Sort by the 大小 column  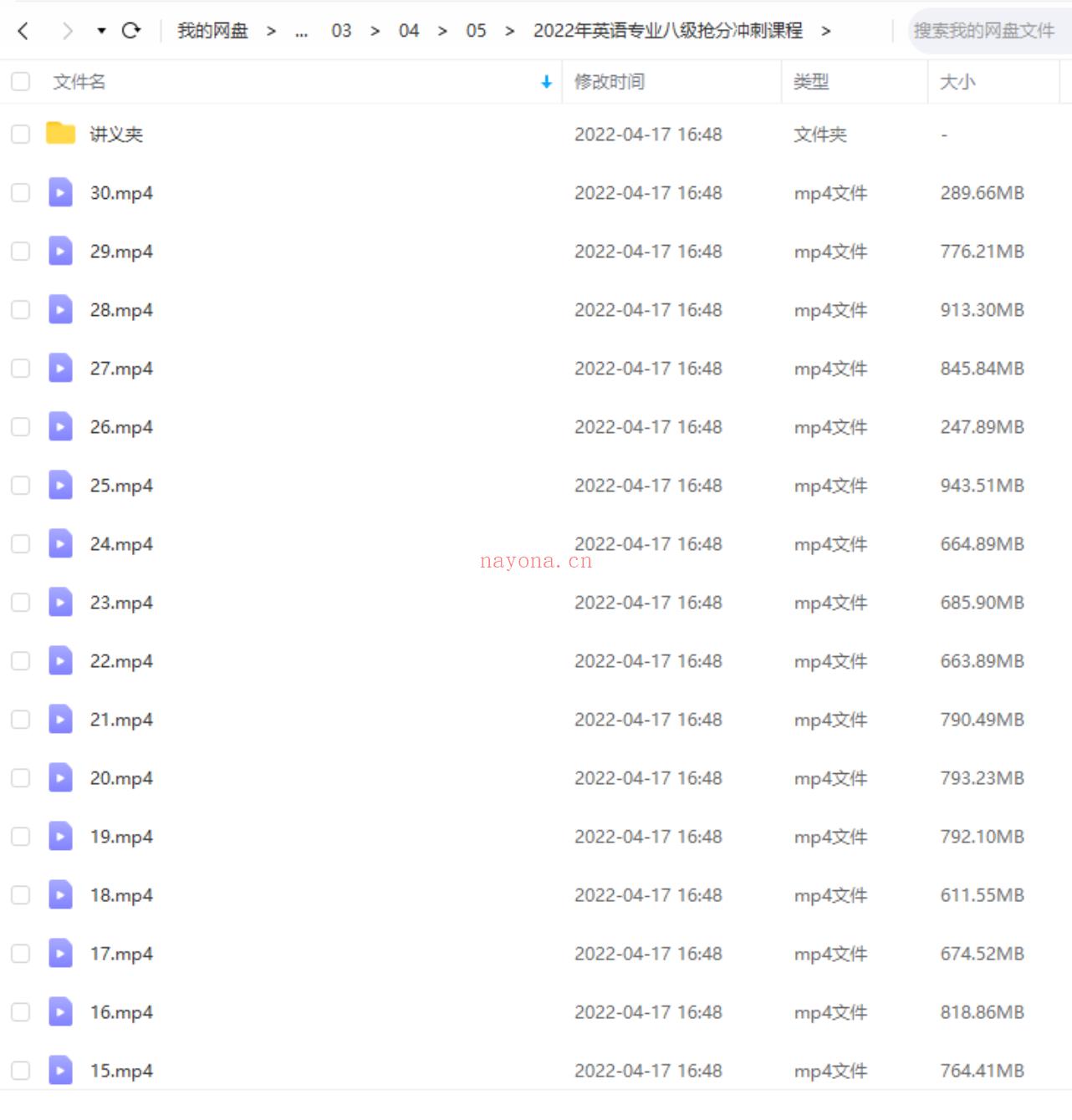click(957, 82)
